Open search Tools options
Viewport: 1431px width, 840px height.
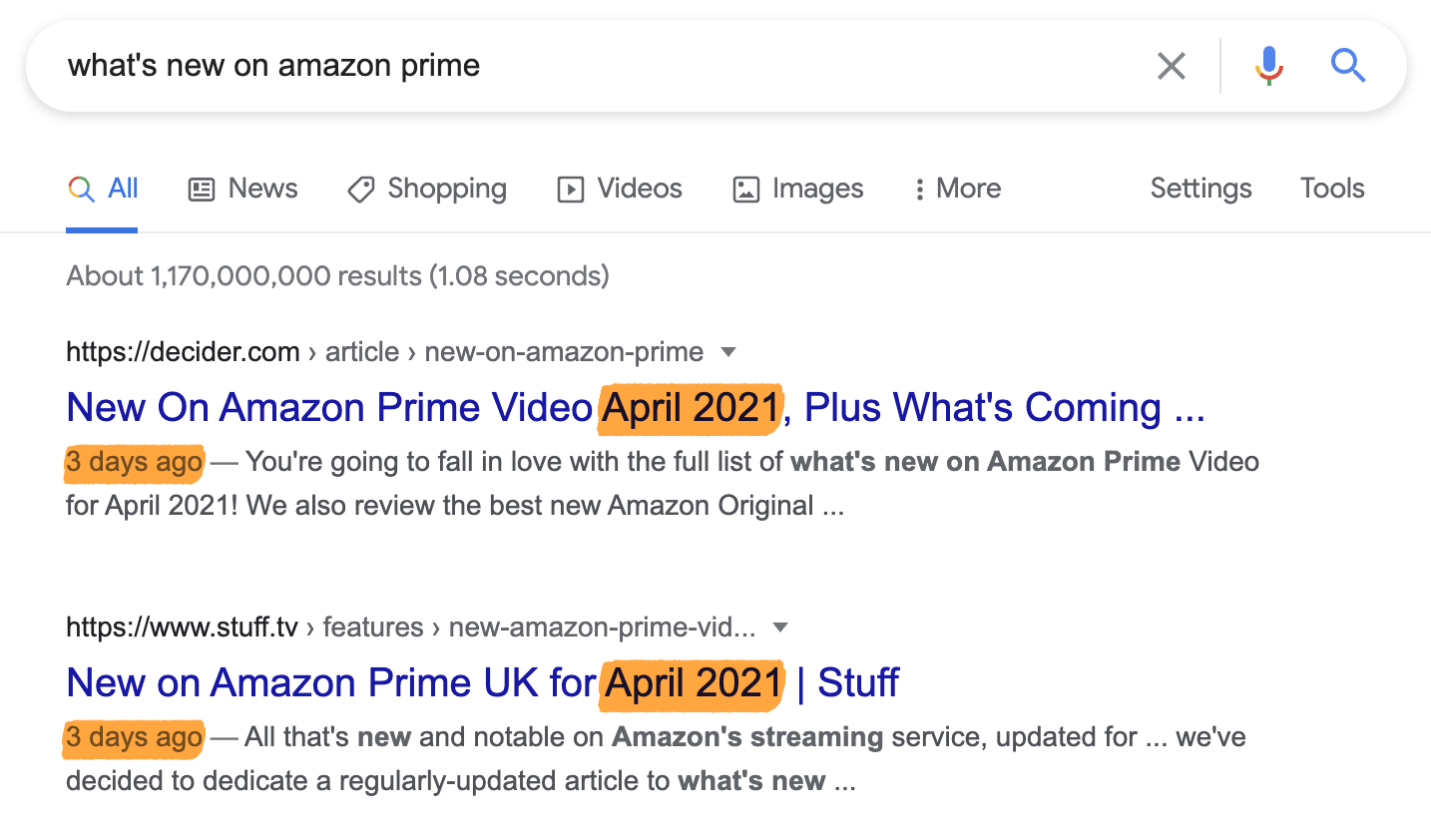pos(1331,189)
